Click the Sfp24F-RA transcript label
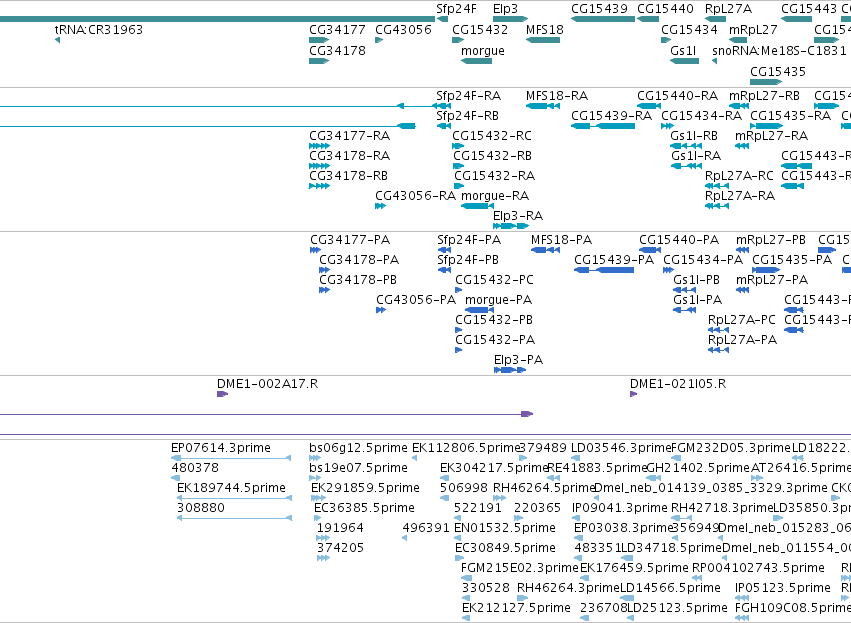 [x=468, y=96]
